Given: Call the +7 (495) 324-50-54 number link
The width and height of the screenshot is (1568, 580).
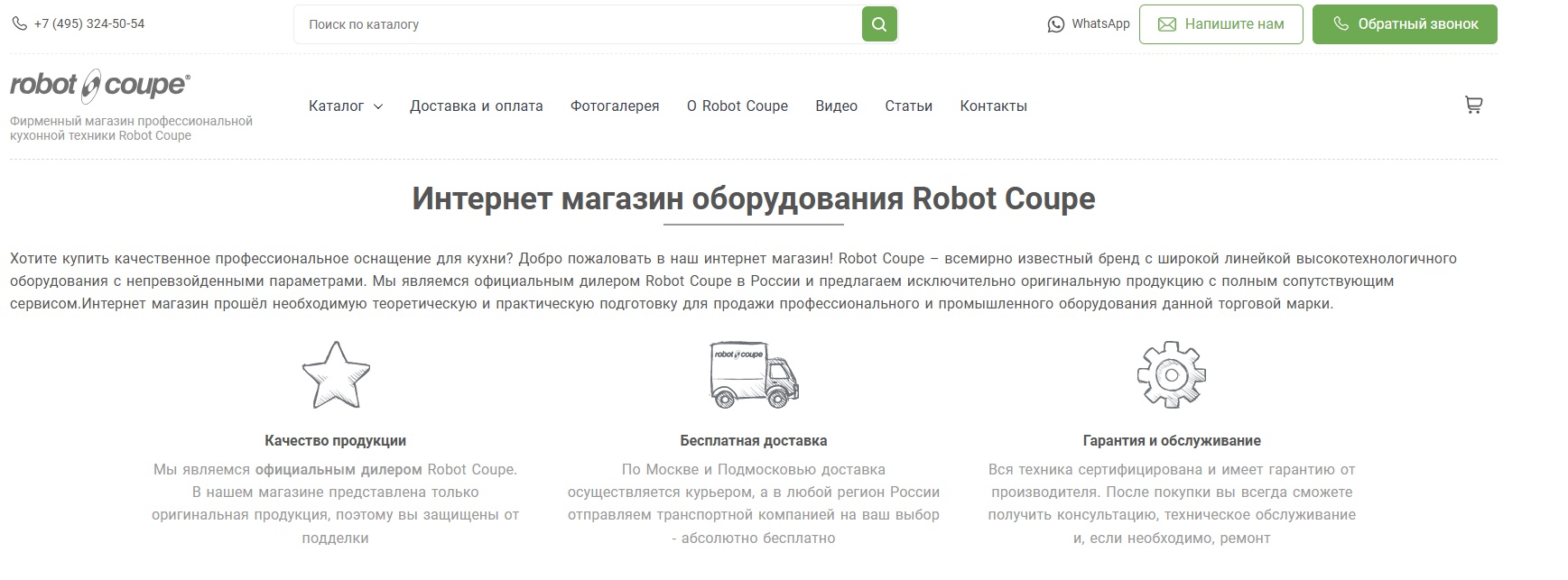Looking at the screenshot, I should tap(89, 24).
